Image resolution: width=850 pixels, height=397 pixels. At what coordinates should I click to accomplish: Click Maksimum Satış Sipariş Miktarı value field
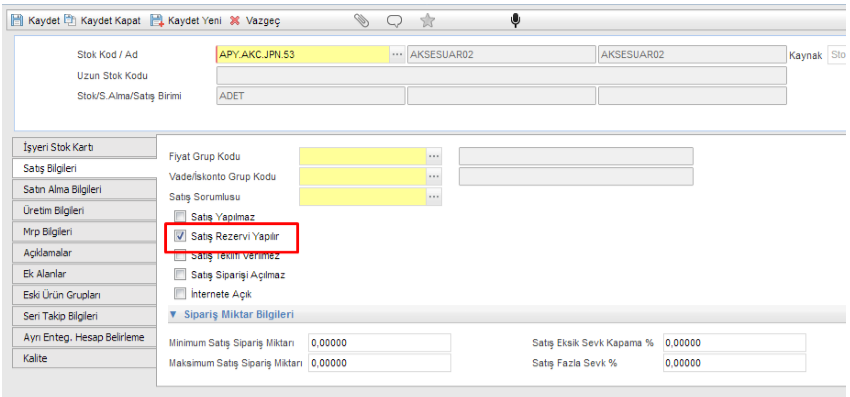click(379, 363)
